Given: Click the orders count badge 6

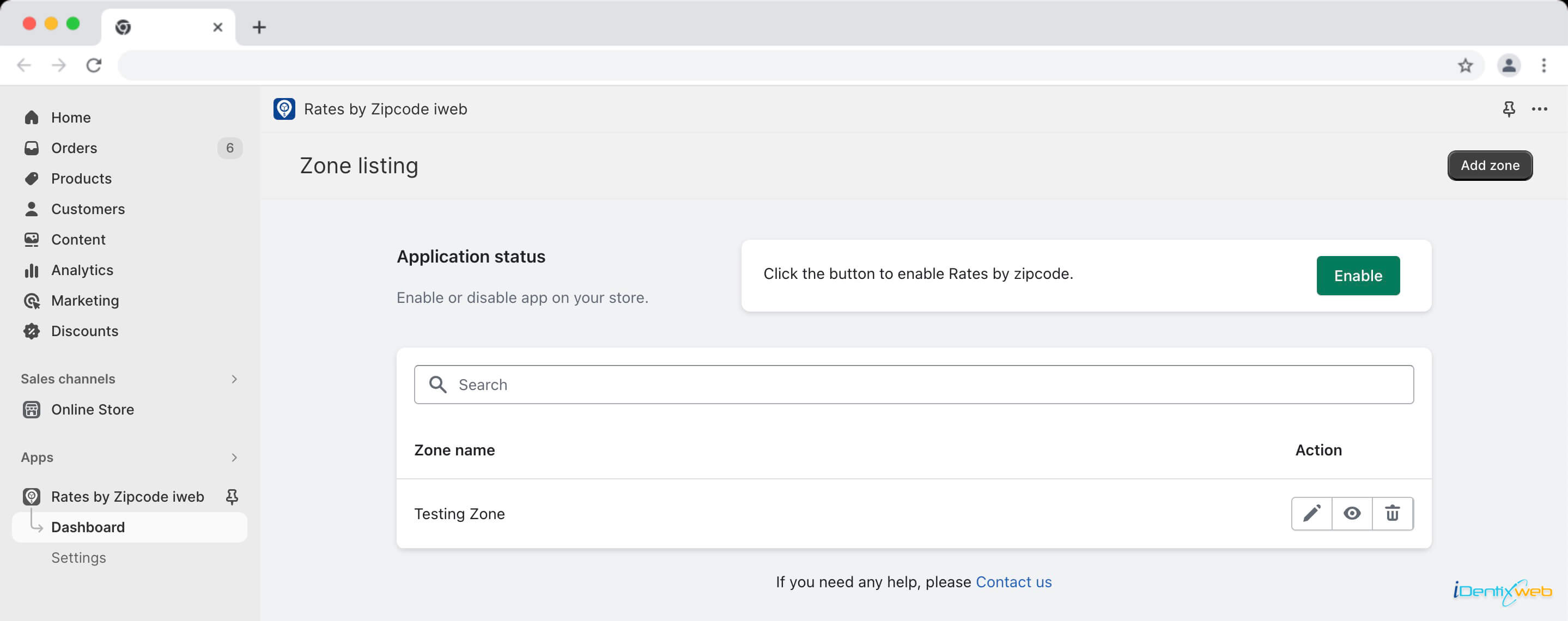Looking at the screenshot, I should pyautogui.click(x=229, y=148).
